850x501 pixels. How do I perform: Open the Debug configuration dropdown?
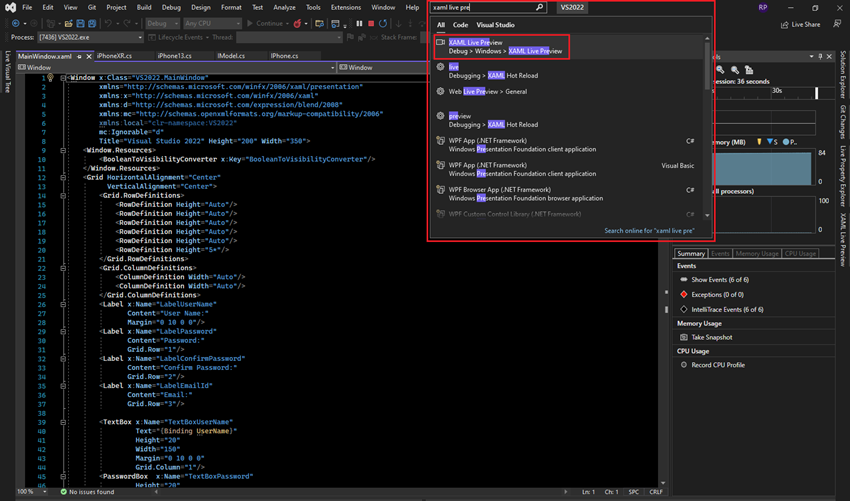pyautogui.click(x=162, y=23)
